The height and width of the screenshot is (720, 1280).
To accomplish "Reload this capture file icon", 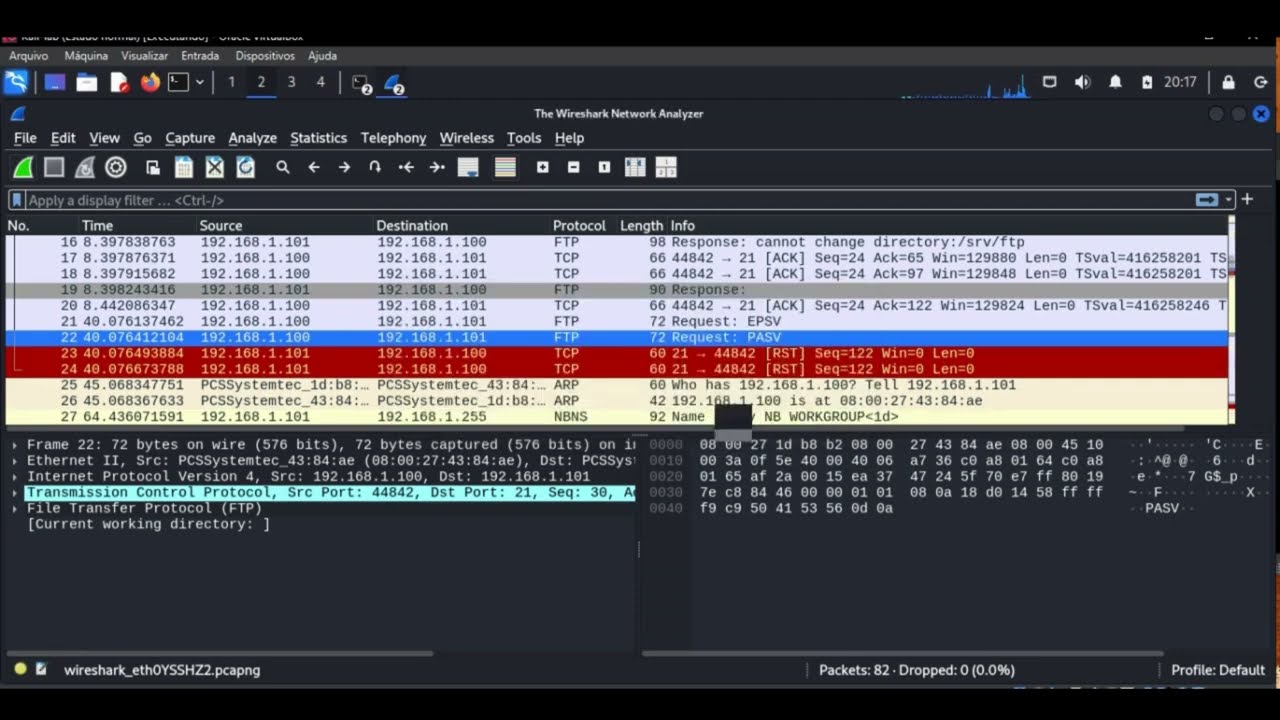I will [x=246, y=168].
